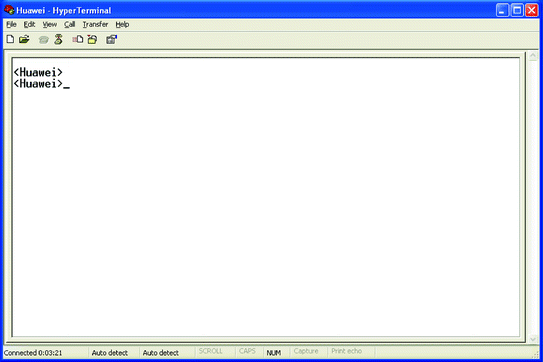The image size is (543, 362).
Task: Click the Call phone toolbar icon
Action: [44, 40]
